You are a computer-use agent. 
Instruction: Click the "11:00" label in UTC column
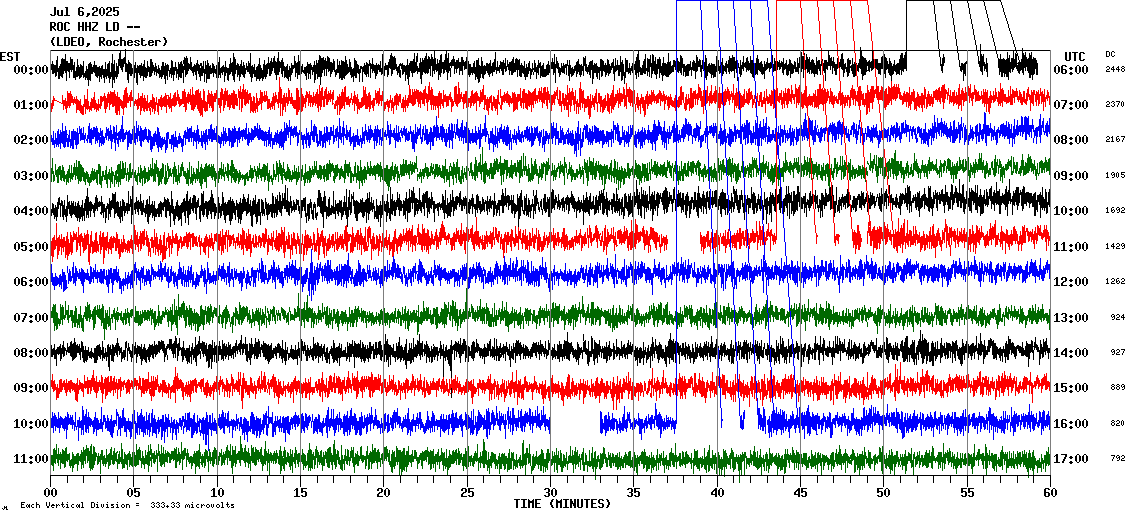(1071, 247)
